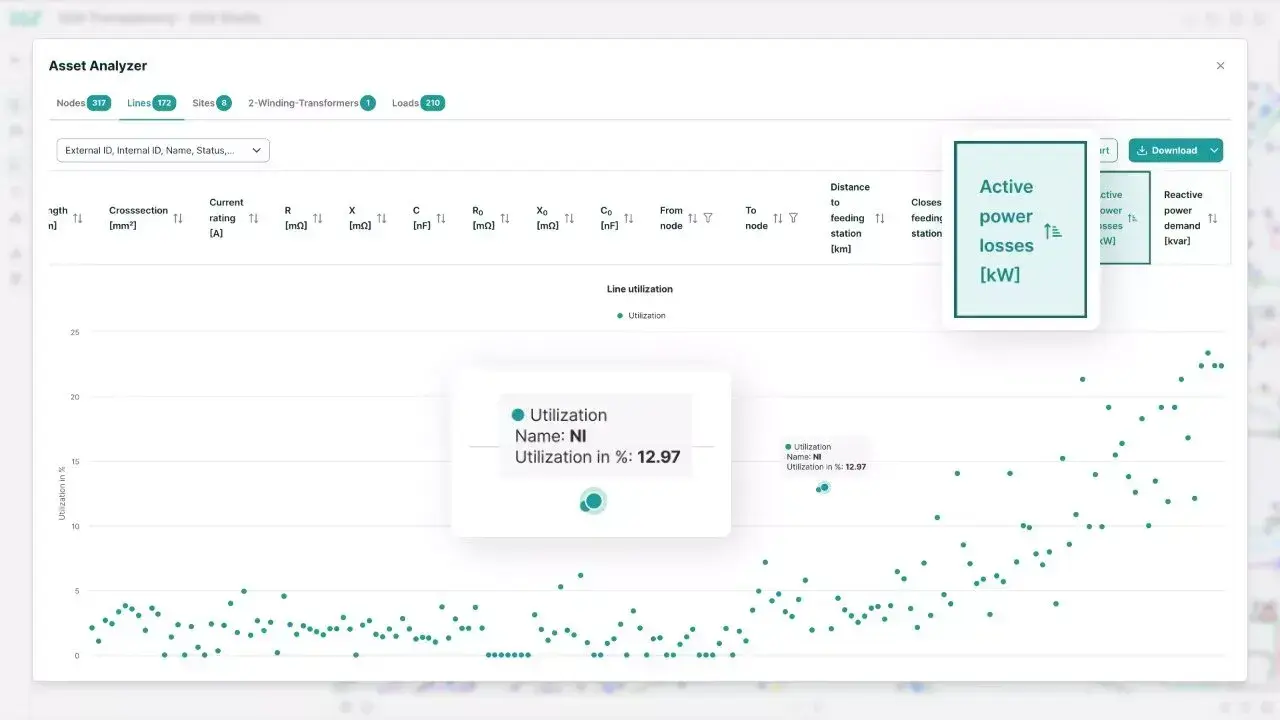
Task: Click the sort arrows beside To node
Action: point(778,218)
